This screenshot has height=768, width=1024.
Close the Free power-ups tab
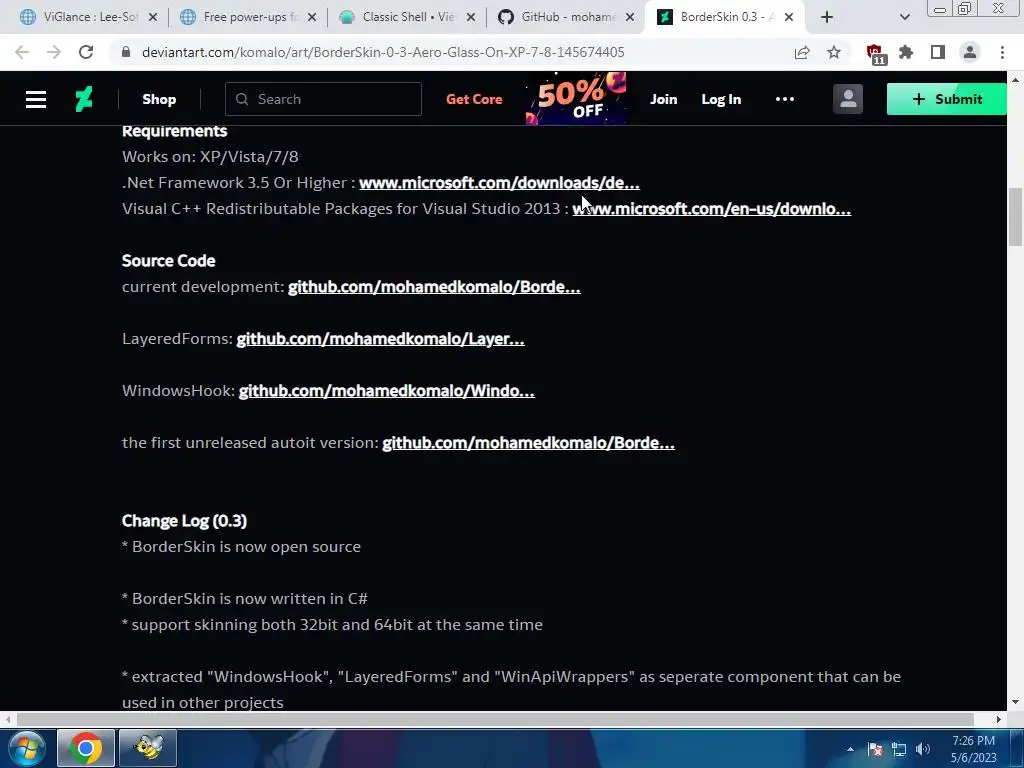tap(312, 17)
